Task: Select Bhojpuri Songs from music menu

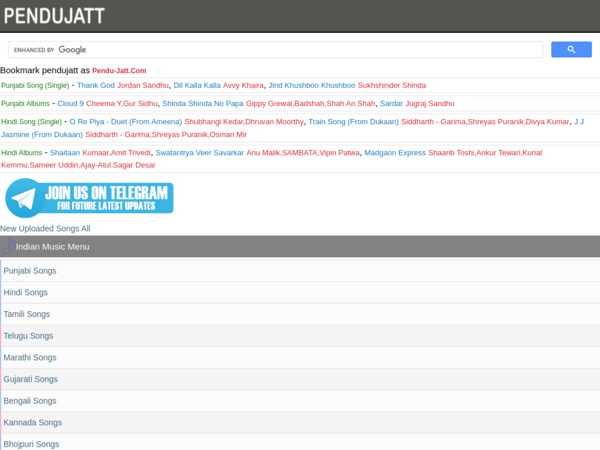Action: point(300,443)
